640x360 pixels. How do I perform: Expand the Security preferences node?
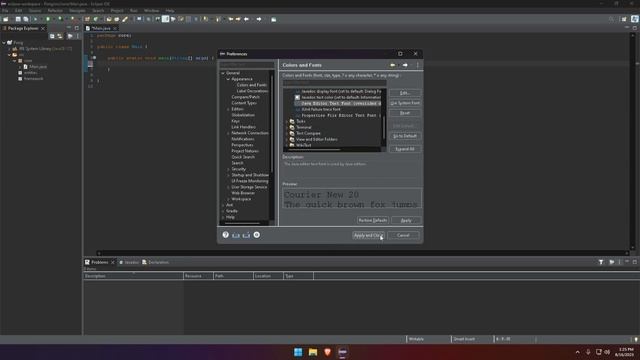tap(228, 169)
